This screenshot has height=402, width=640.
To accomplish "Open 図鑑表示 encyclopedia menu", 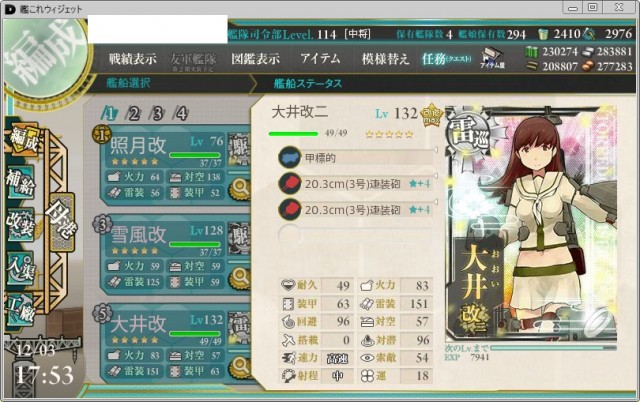I will click(256, 59).
